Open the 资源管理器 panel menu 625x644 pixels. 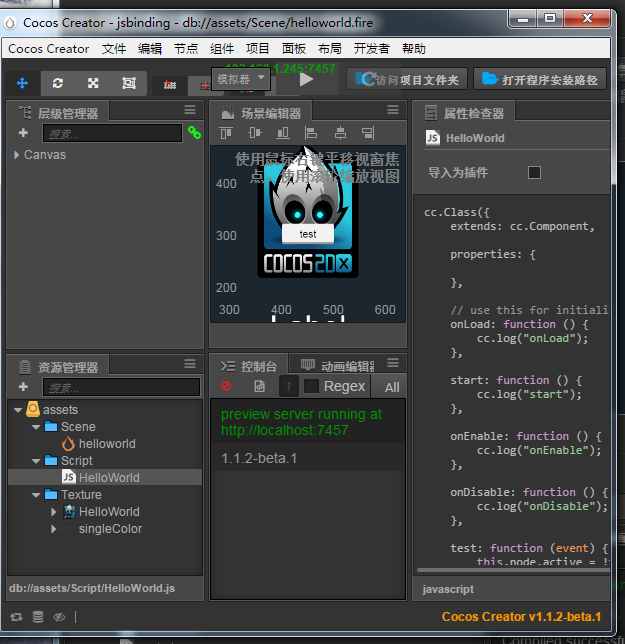click(x=190, y=364)
